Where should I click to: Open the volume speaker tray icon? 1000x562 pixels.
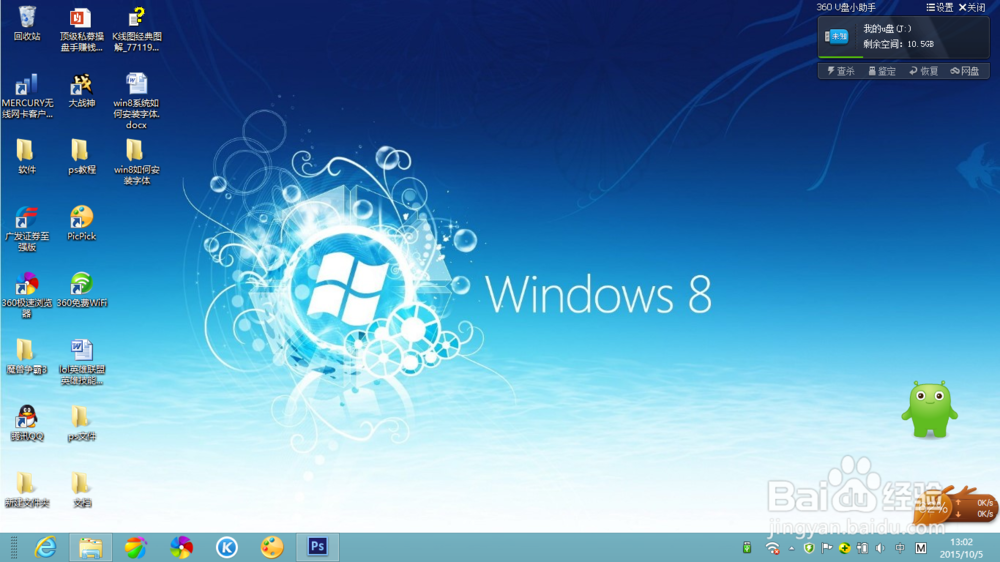tap(880, 548)
